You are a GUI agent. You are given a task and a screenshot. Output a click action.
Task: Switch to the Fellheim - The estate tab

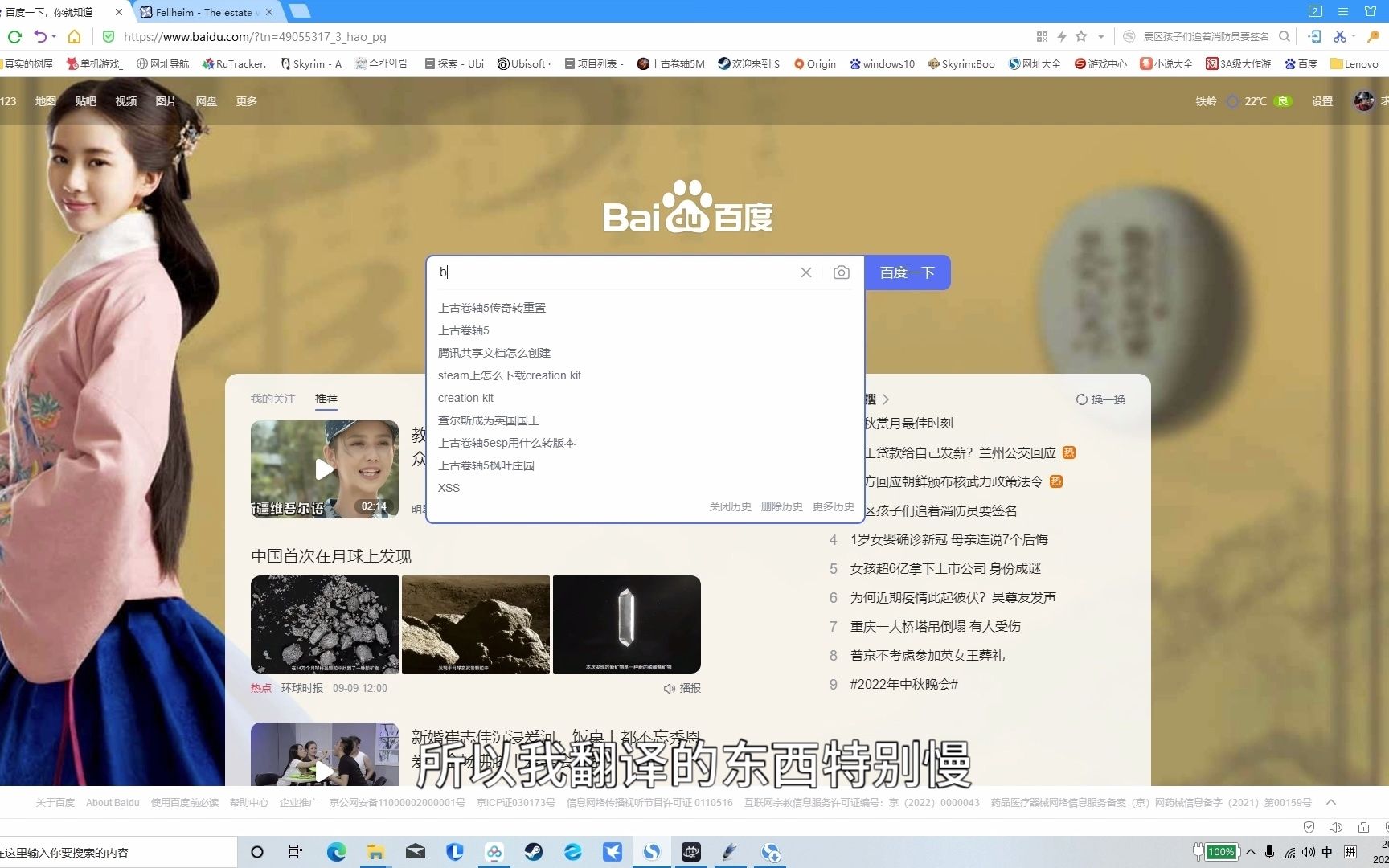(x=203, y=12)
